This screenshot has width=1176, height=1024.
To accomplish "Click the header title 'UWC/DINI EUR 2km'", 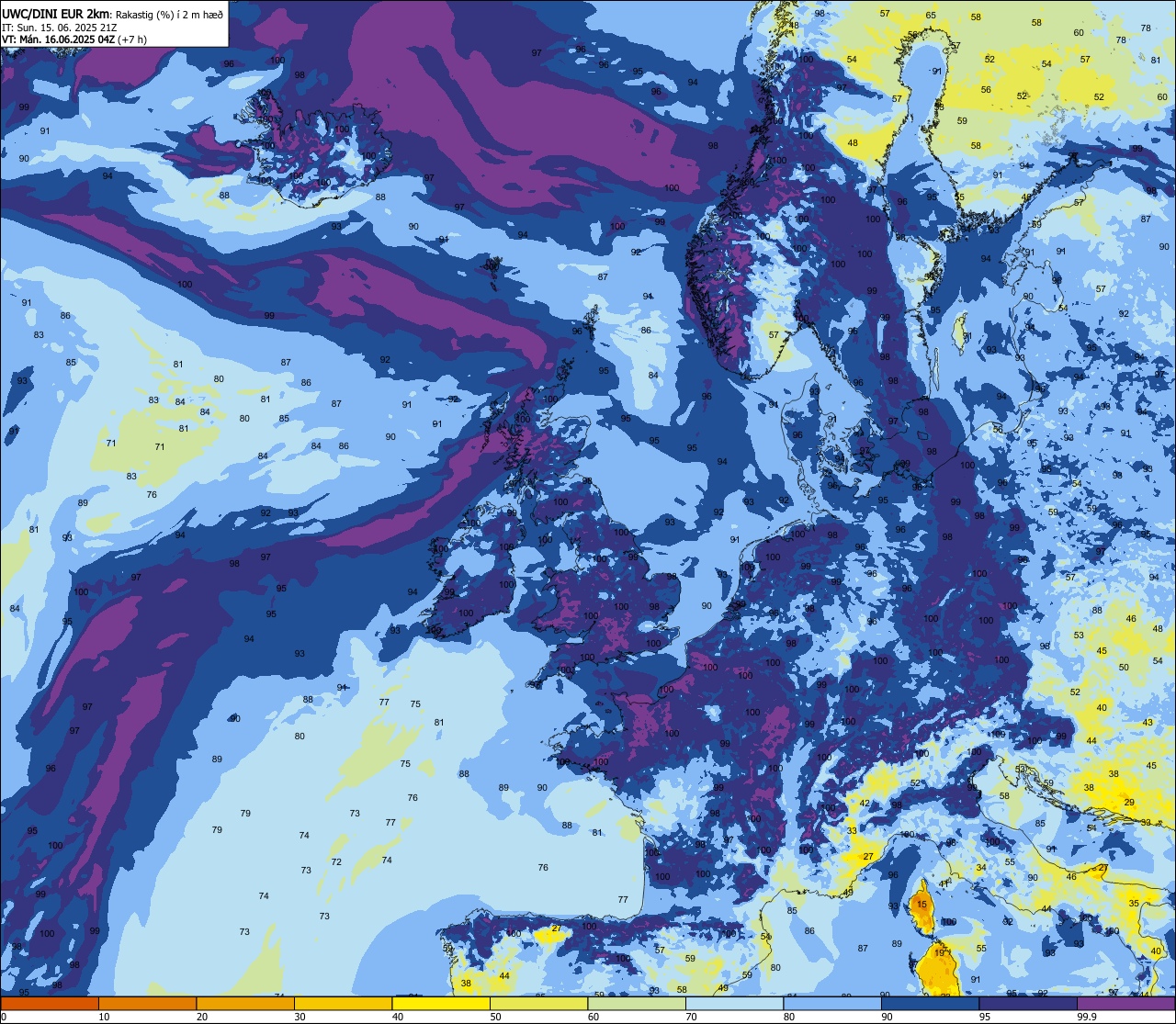I will [x=55, y=13].
